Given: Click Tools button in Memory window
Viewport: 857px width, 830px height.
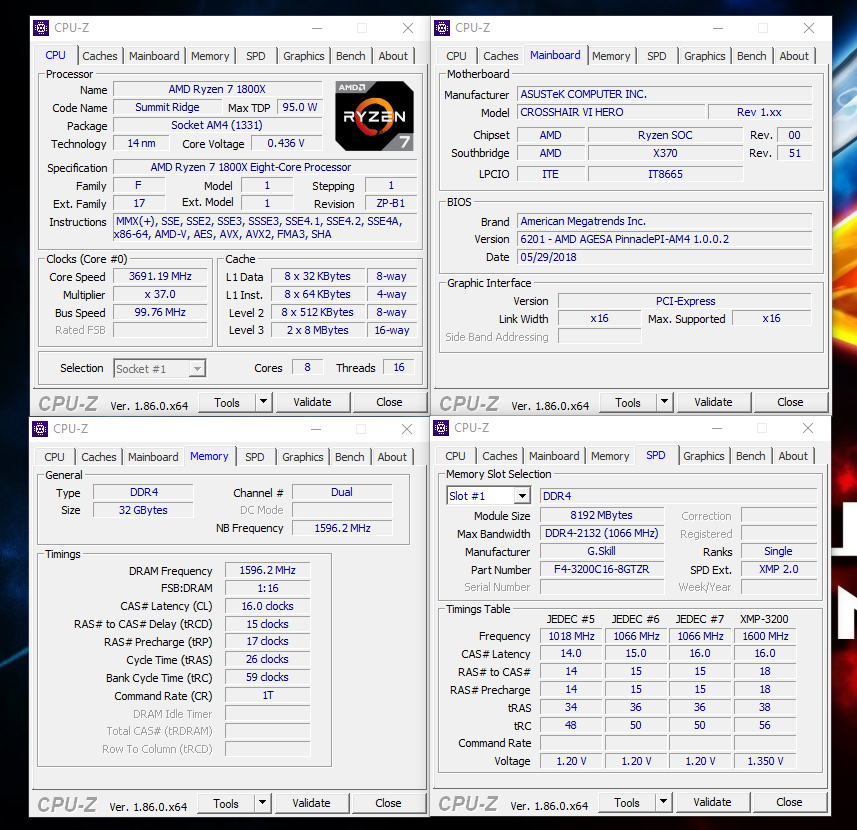Looking at the screenshot, I should coord(226,803).
